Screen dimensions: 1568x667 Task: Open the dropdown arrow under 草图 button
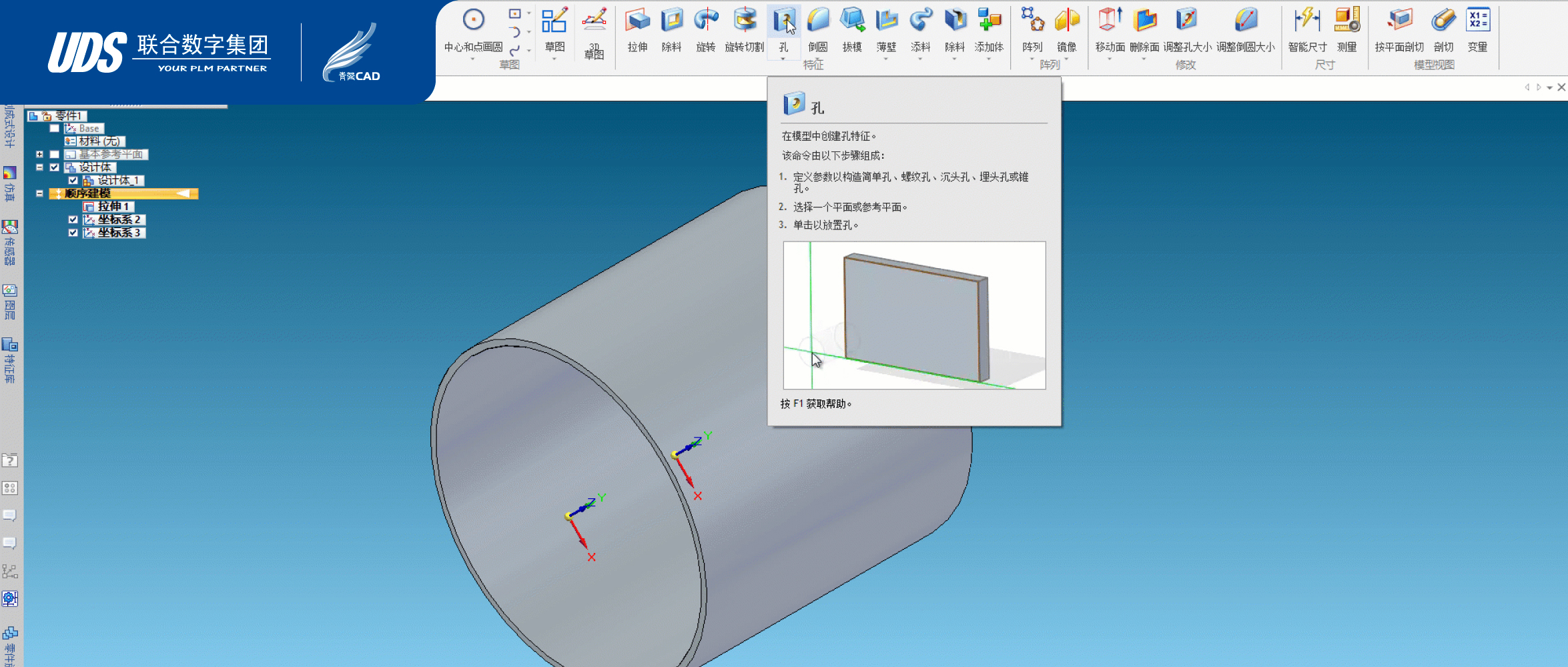[554, 59]
